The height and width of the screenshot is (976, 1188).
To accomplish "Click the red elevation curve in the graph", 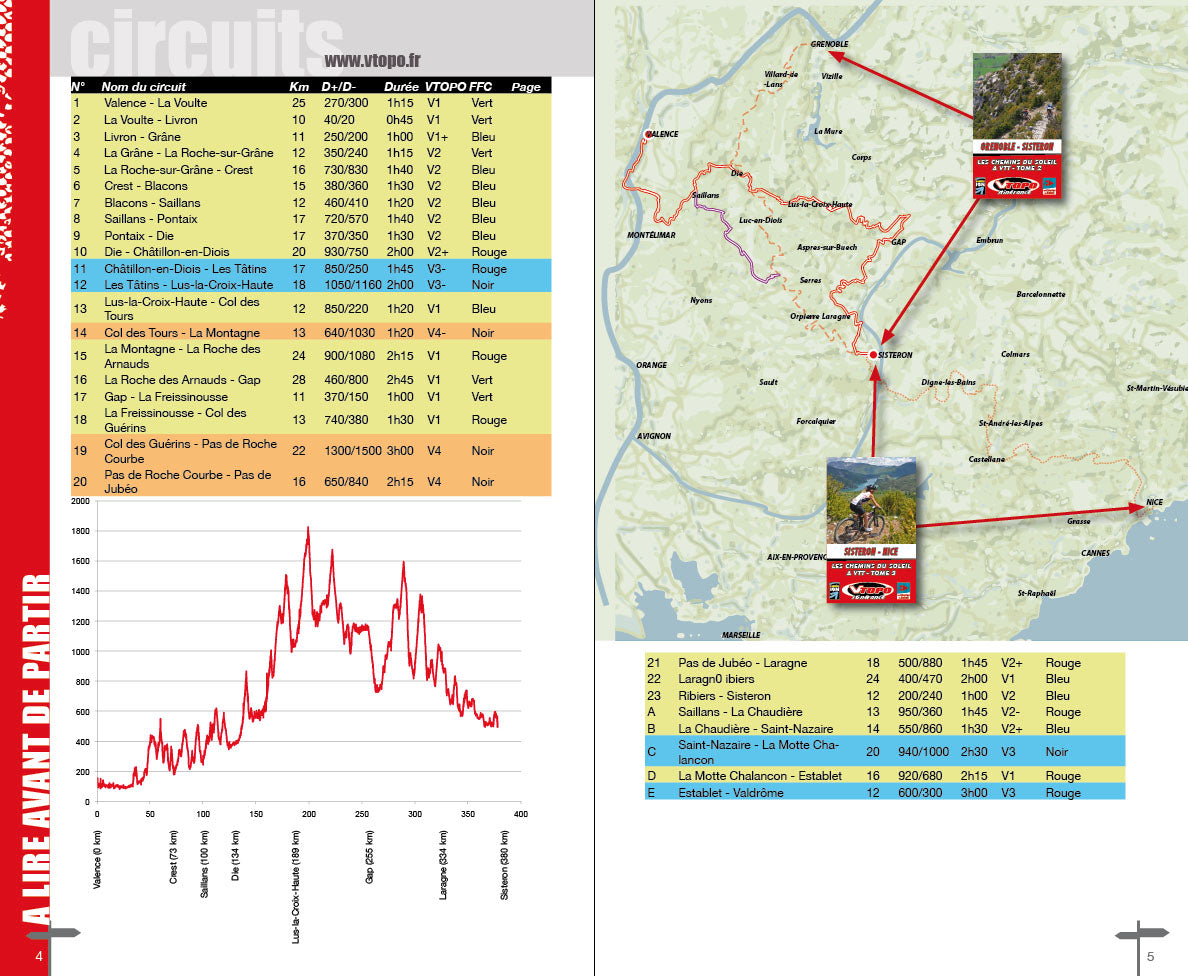I will click(310, 530).
